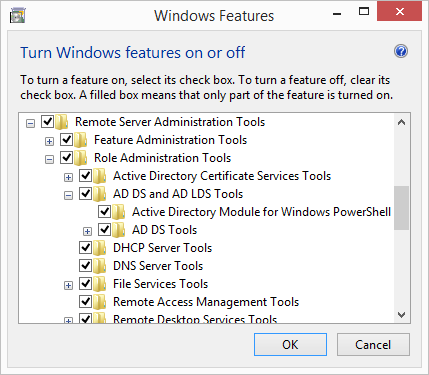Uncheck Remote Server Administration Tools checkbox

click(47, 121)
